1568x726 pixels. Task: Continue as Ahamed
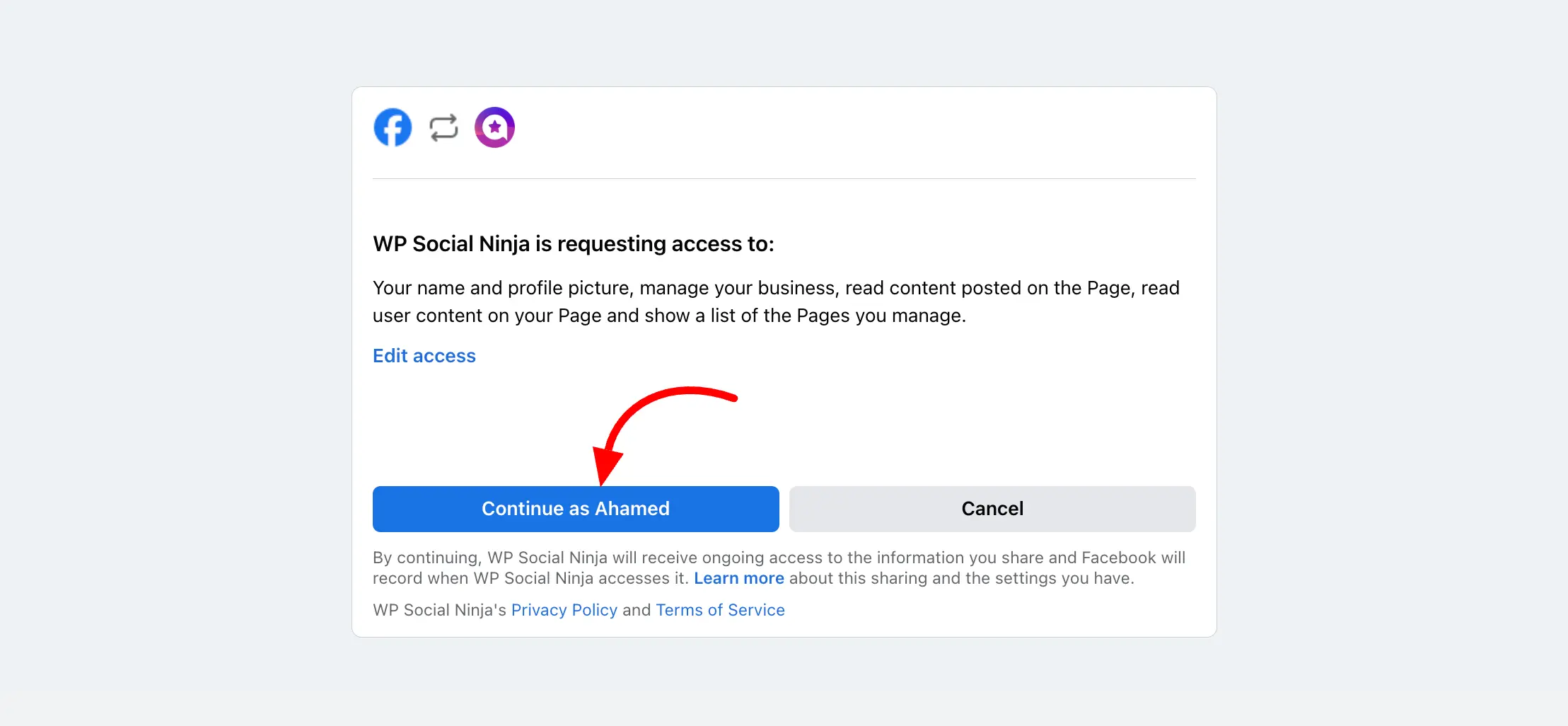coord(576,509)
